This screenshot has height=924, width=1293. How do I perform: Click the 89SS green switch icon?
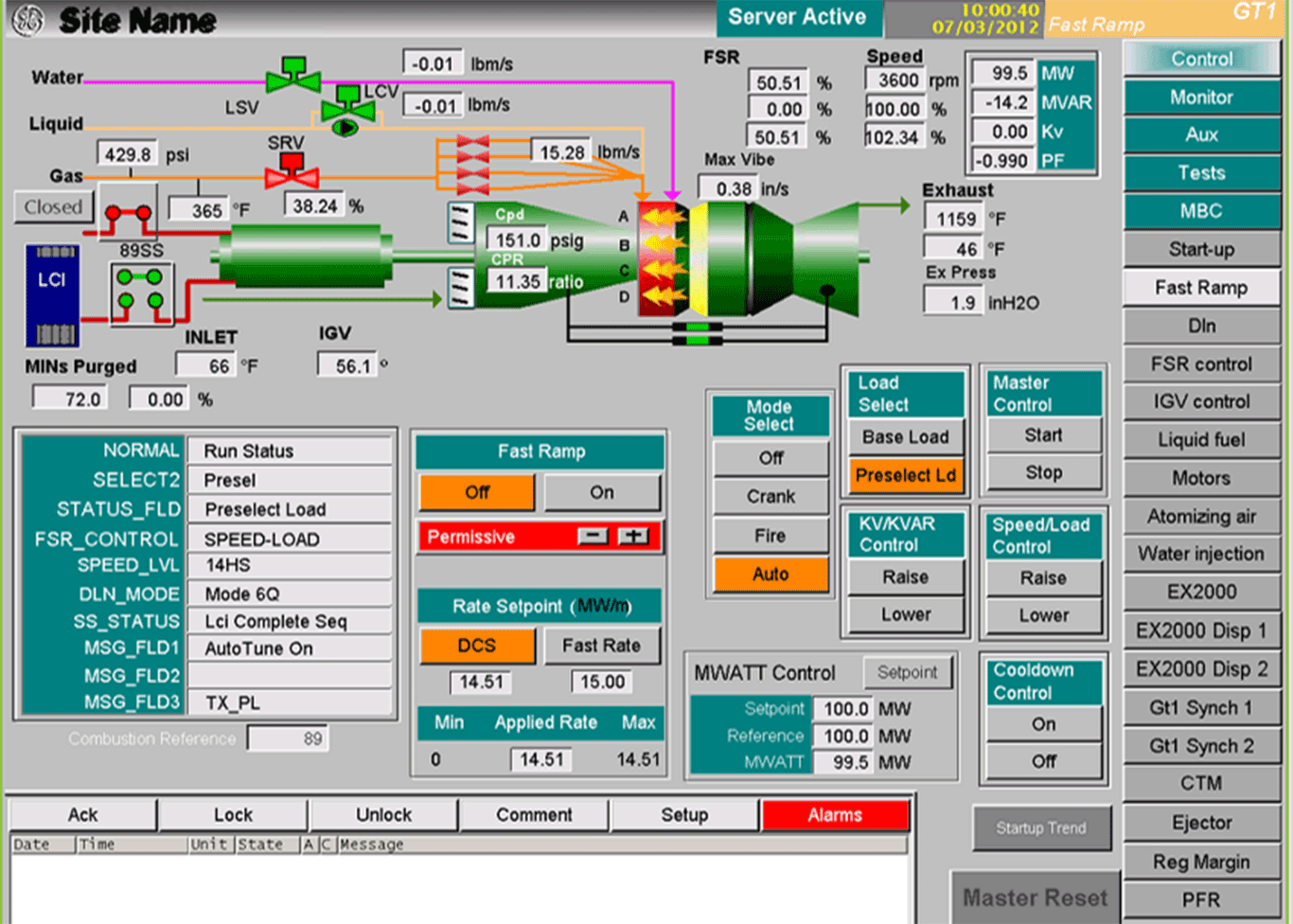click(141, 290)
